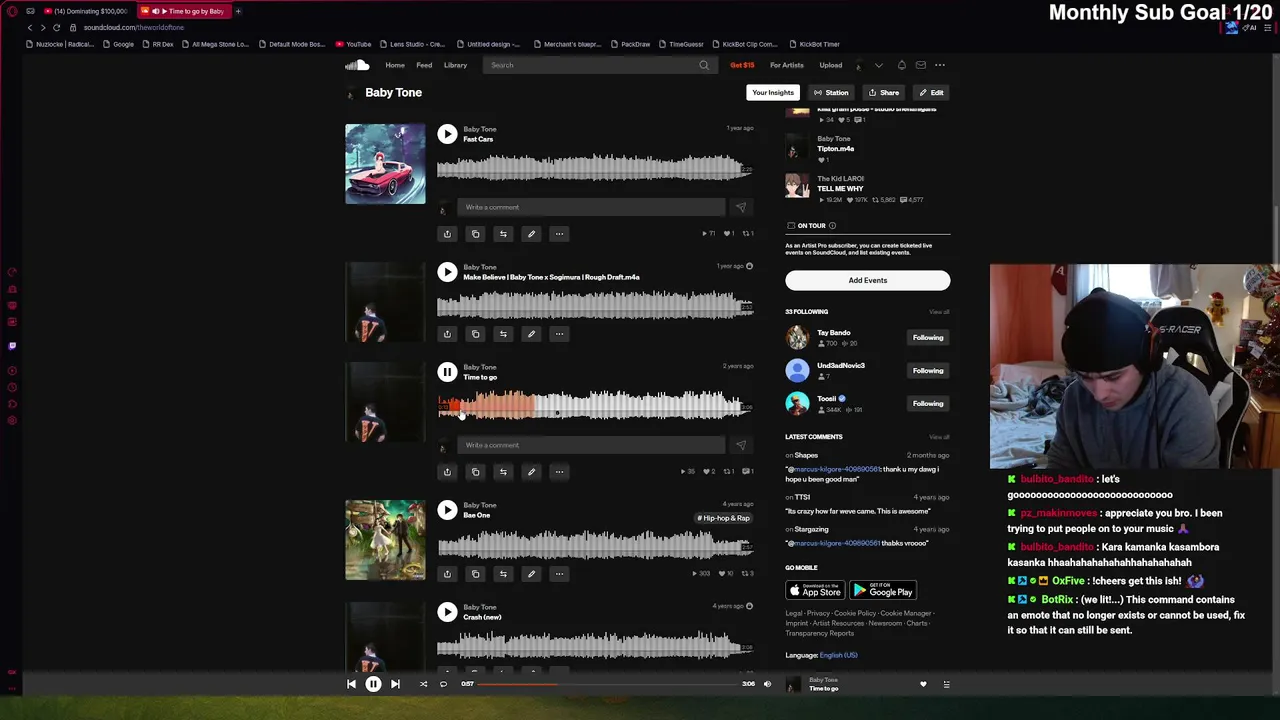Viewport: 1280px width, 720px height.
Task: Seek on the bottom progress bar
Action: pos(608,684)
